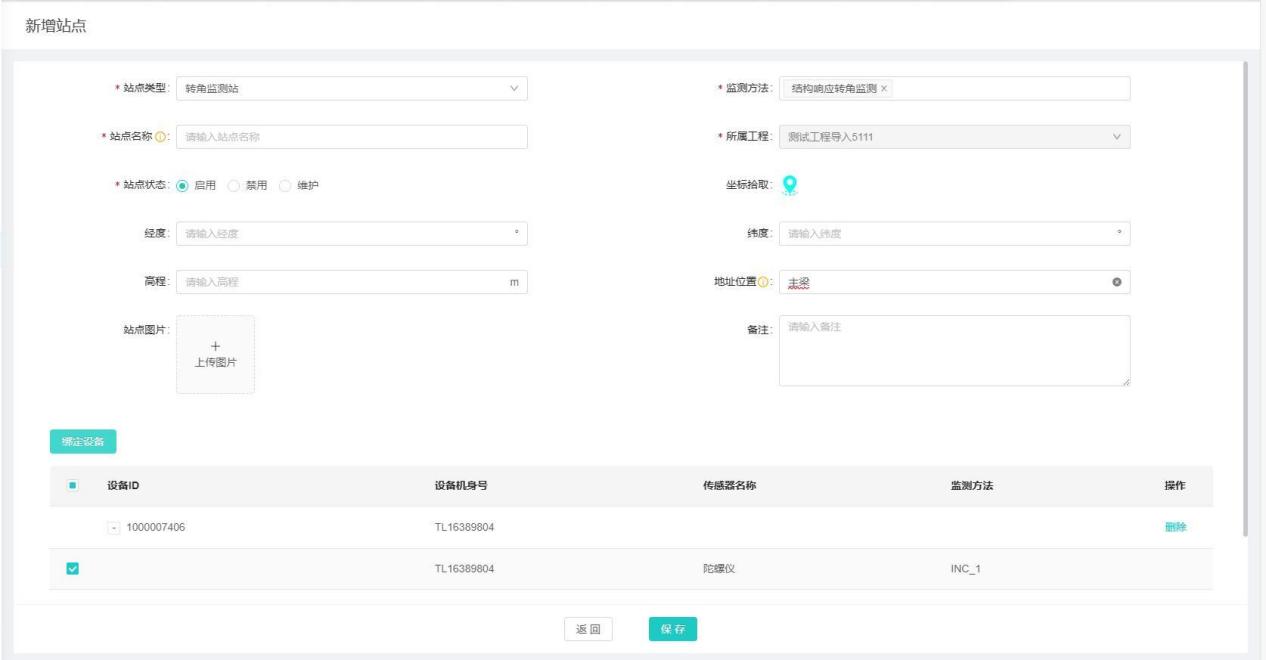Open the 站点类型 dropdown
The image size is (1266, 660).
click(351, 89)
